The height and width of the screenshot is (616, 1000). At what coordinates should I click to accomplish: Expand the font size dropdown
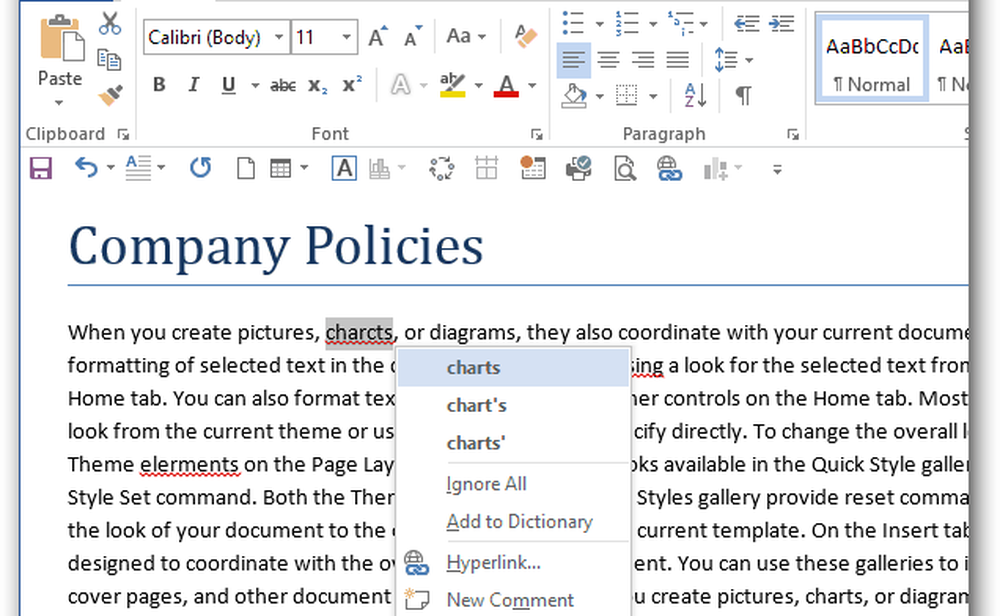[x=346, y=38]
